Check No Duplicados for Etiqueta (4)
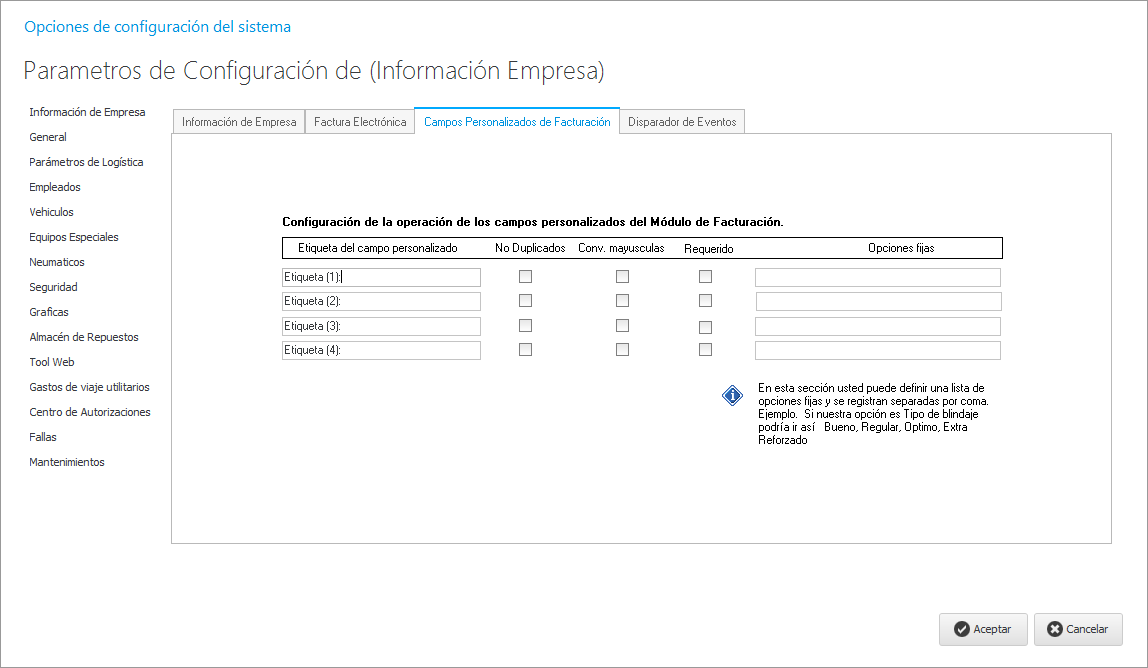The height and width of the screenshot is (668, 1148). pos(525,350)
